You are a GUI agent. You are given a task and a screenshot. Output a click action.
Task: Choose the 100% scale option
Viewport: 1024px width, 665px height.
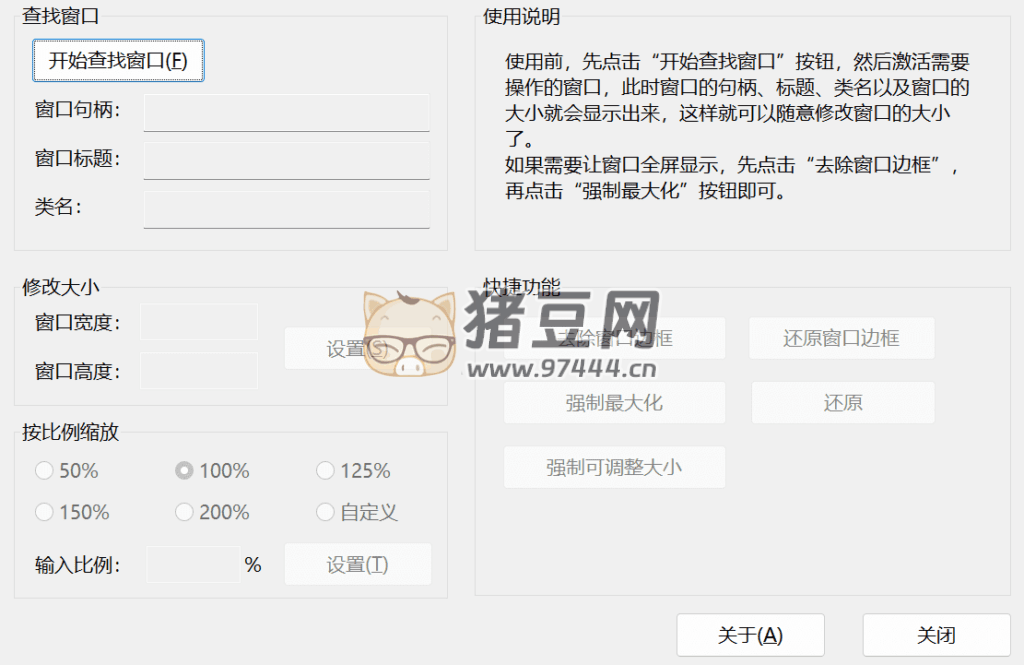click(184, 471)
